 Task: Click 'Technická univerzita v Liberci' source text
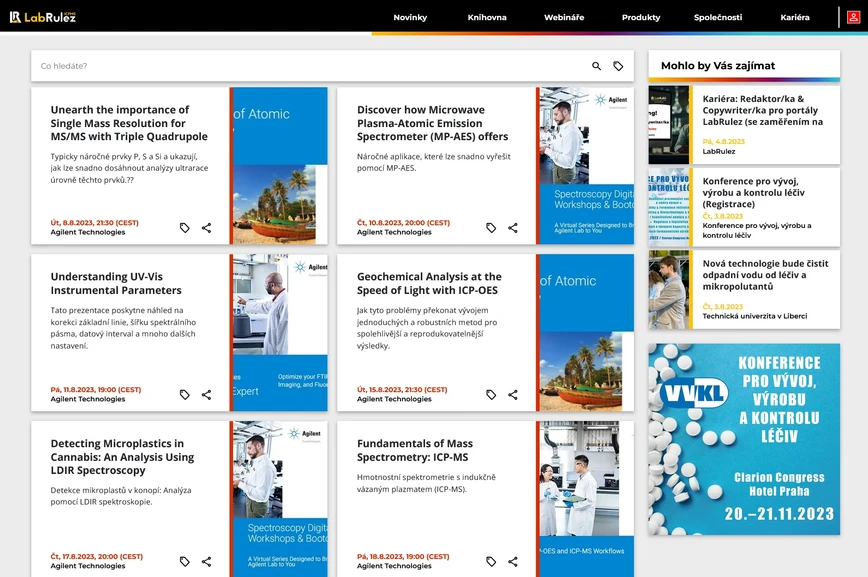755,316
